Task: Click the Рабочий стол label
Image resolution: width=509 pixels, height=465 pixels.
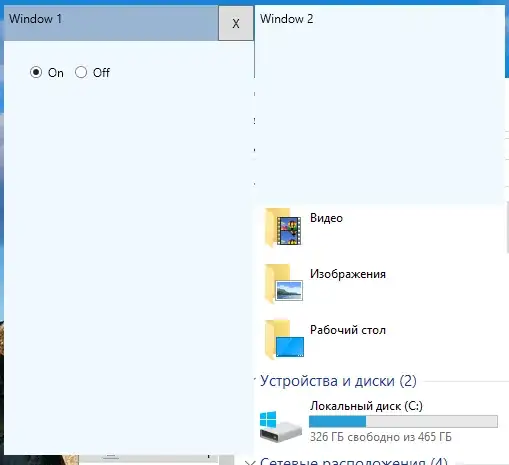Action: tap(348, 330)
